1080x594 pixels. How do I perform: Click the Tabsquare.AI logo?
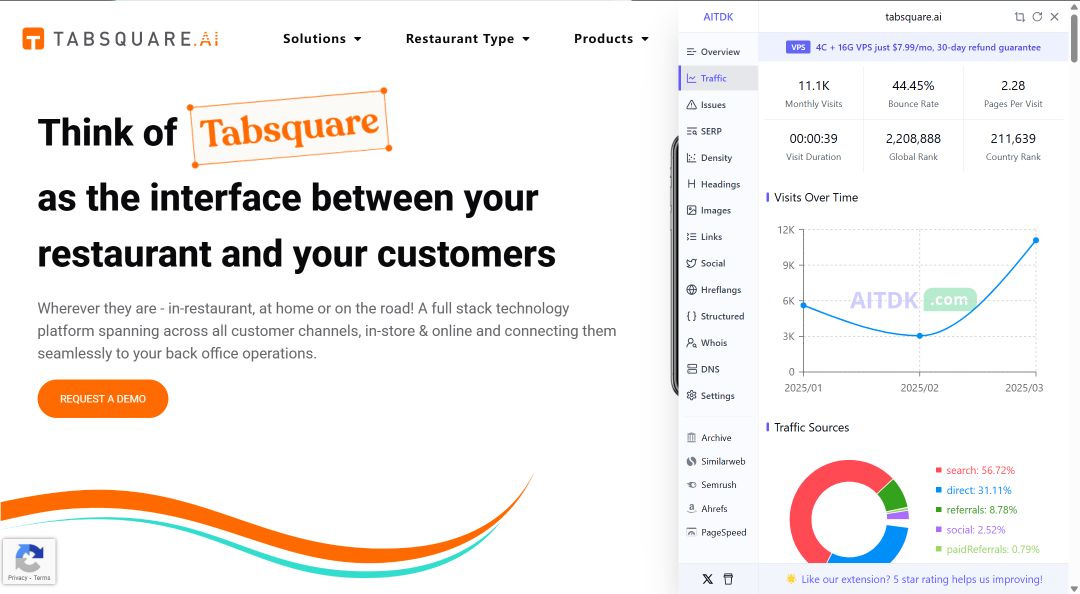(x=121, y=39)
